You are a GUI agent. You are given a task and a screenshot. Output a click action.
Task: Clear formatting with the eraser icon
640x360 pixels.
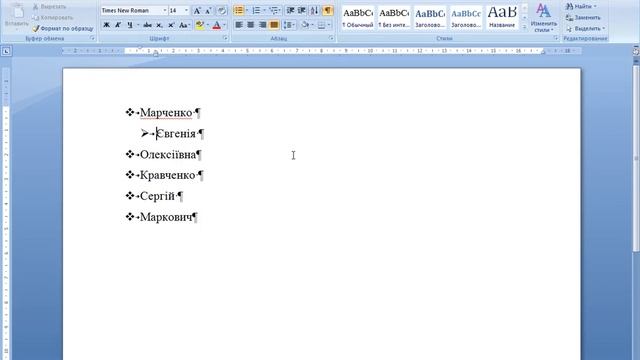(222, 11)
